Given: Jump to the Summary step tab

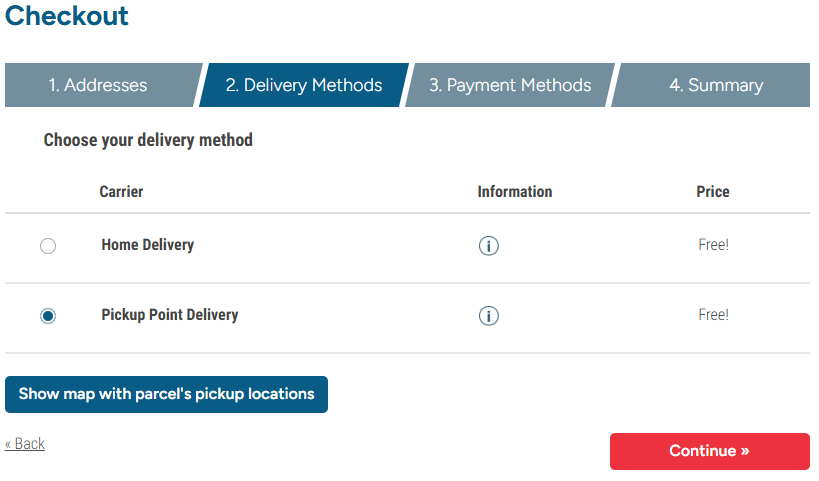Looking at the screenshot, I should tap(716, 85).
